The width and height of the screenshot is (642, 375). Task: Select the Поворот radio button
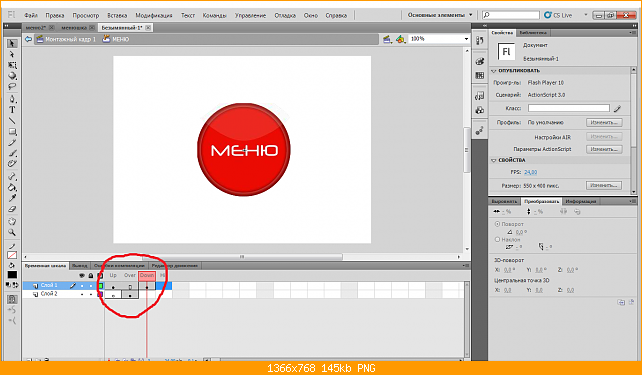pos(497,224)
